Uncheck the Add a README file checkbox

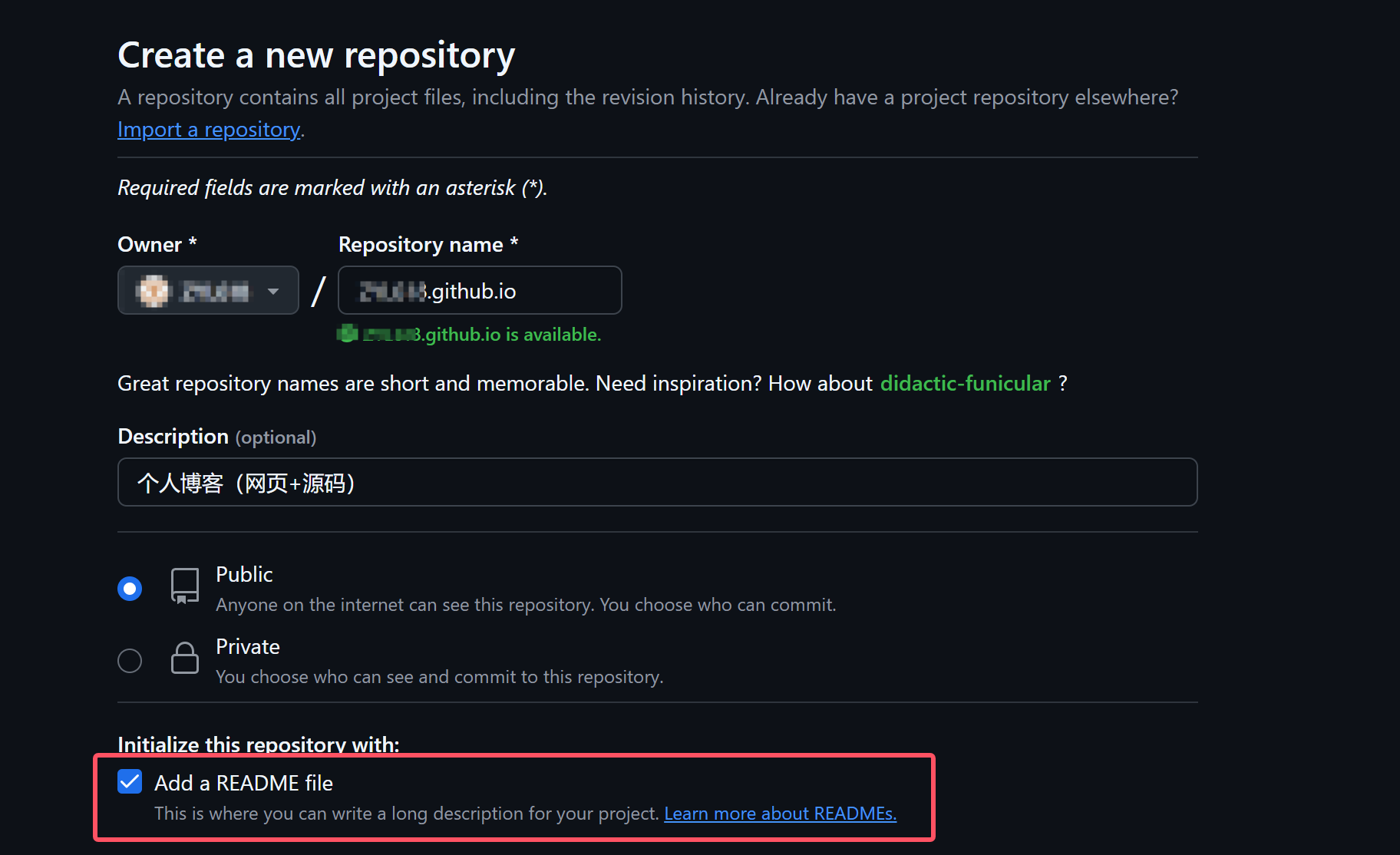click(130, 782)
